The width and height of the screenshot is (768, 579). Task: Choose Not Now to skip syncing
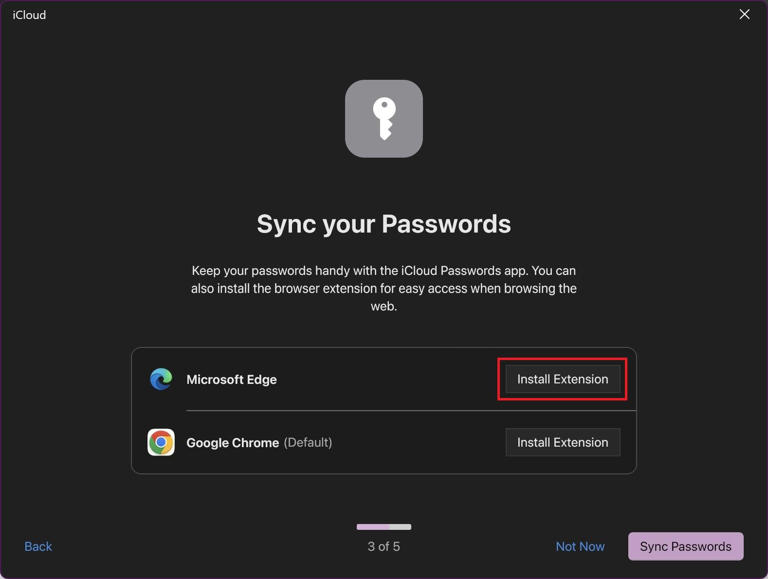click(580, 546)
